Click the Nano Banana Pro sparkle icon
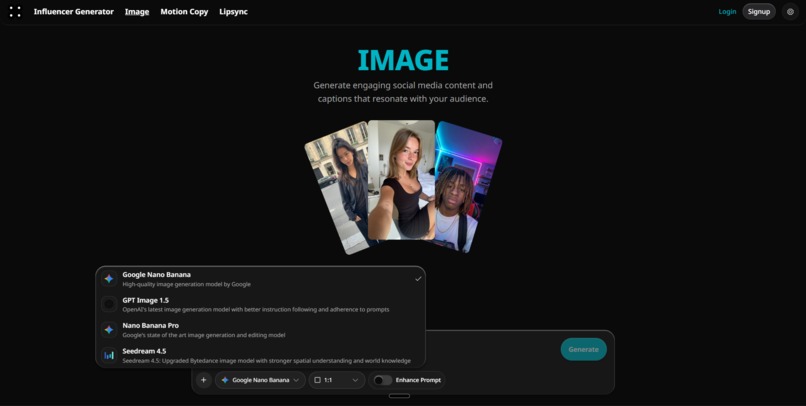Viewport: 806px width, 406px height. click(x=109, y=330)
